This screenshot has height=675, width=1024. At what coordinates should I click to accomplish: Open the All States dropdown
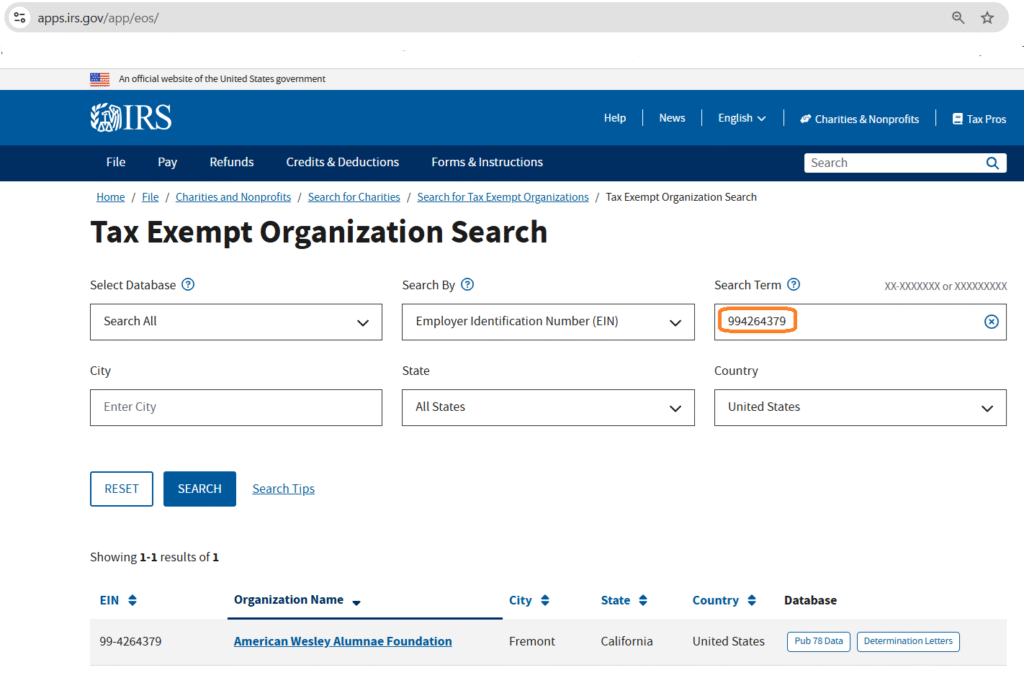pyautogui.click(x=548, y=408)
